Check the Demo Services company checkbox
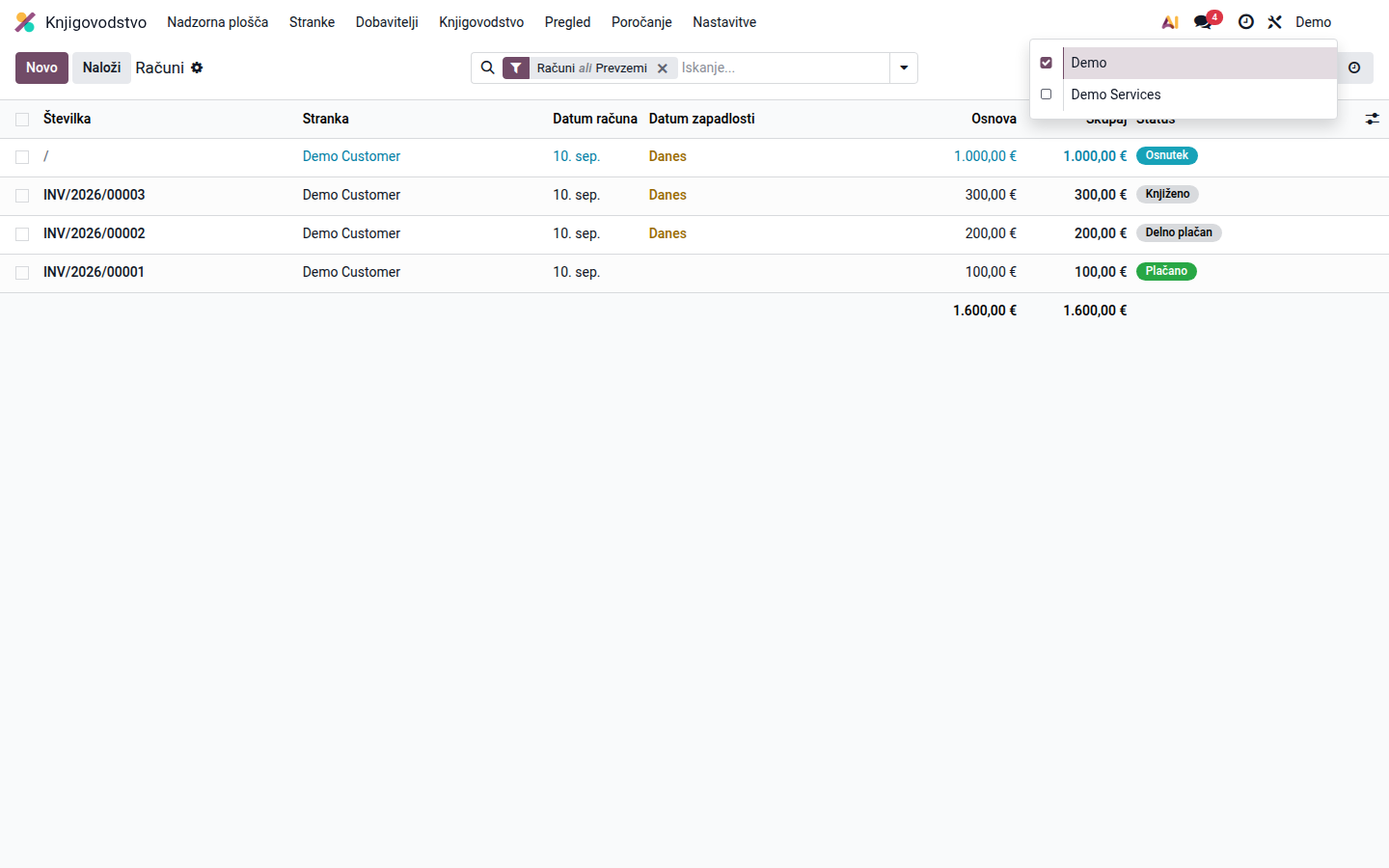The height and width of the screenshot is (868, 1389). pyautogui.click(x=1046, y=95)
